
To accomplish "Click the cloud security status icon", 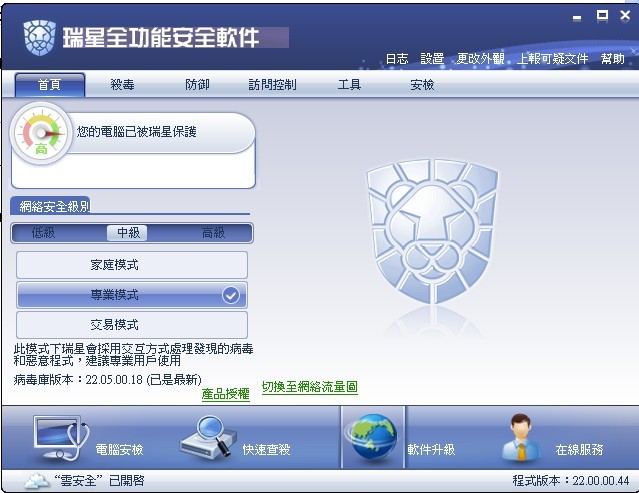I will tap(38, 481).
